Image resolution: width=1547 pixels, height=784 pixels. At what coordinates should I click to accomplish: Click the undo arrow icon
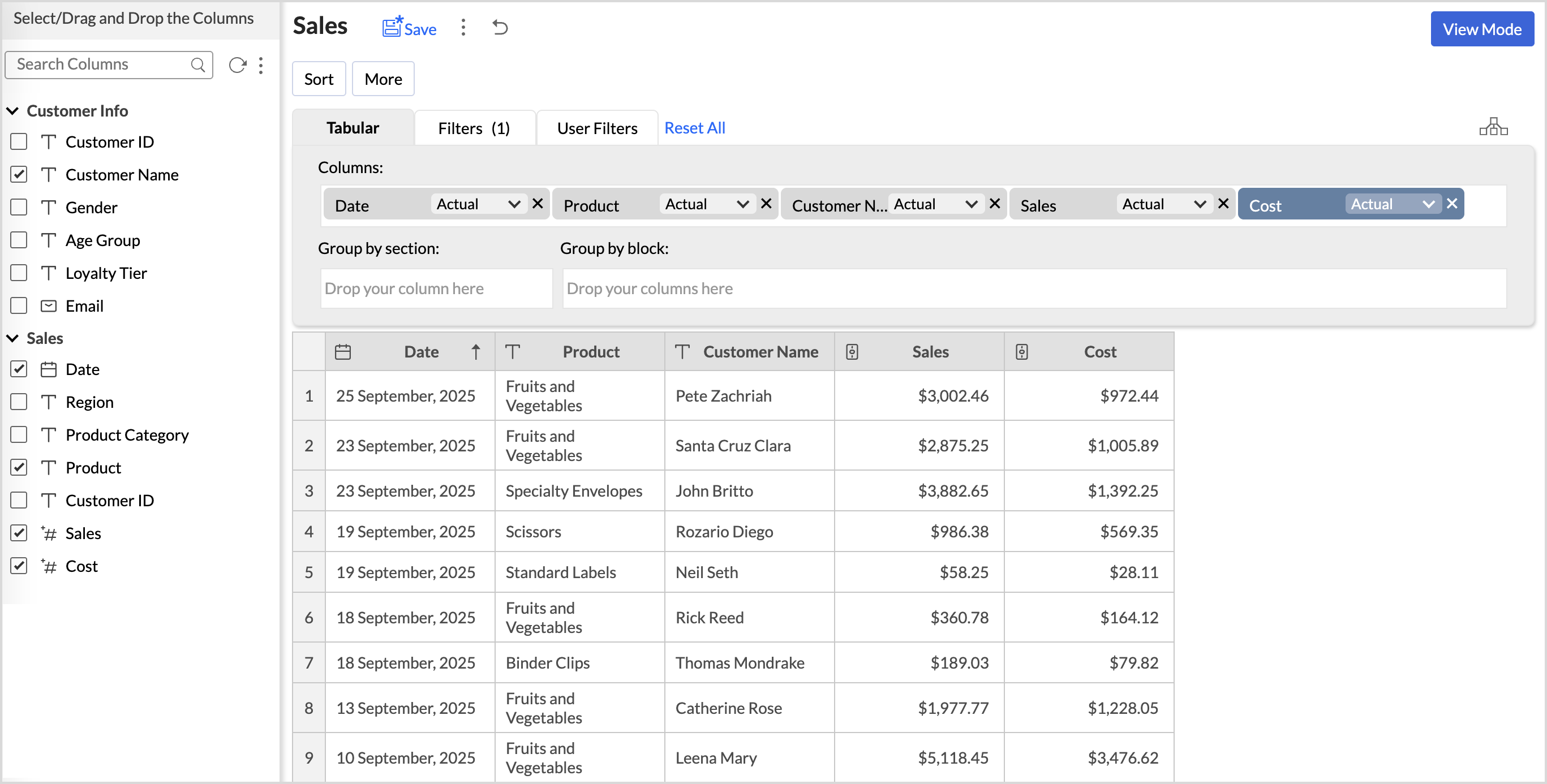500,27
